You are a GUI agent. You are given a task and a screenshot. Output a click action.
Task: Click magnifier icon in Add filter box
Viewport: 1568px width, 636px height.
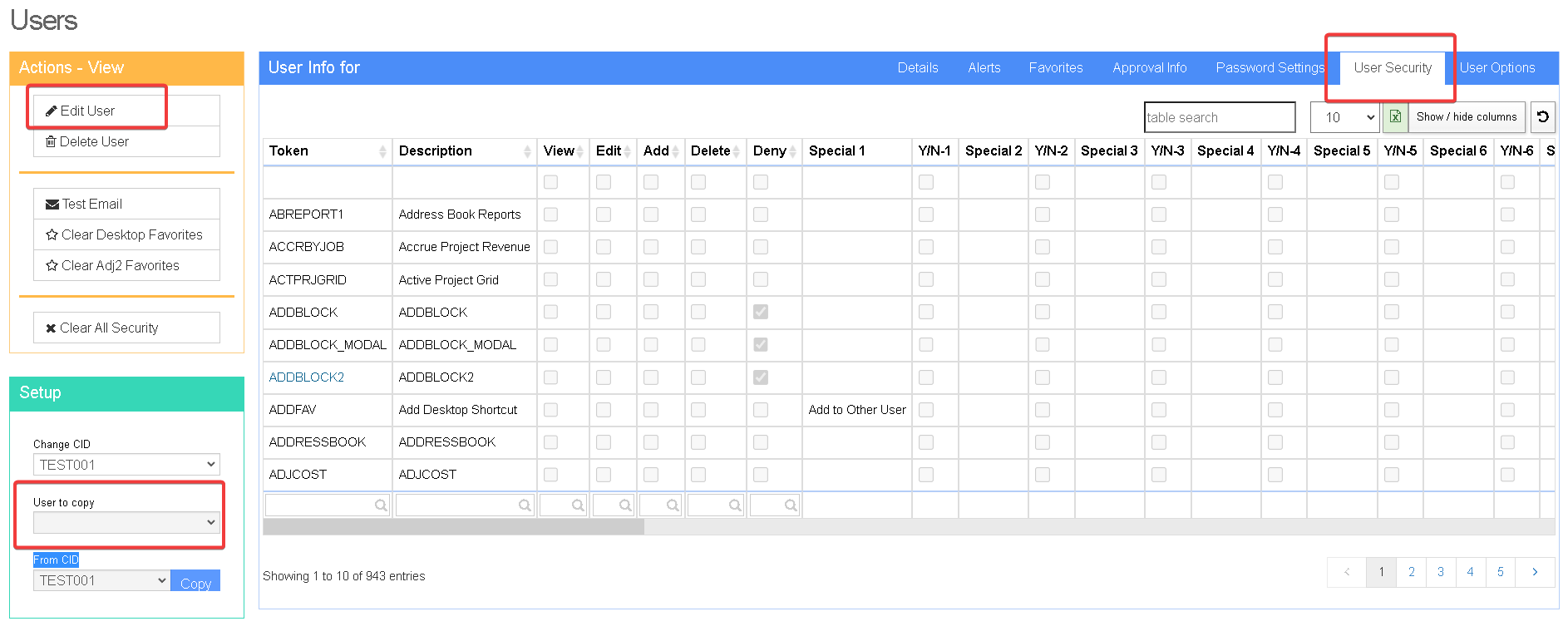coord(673,505)
